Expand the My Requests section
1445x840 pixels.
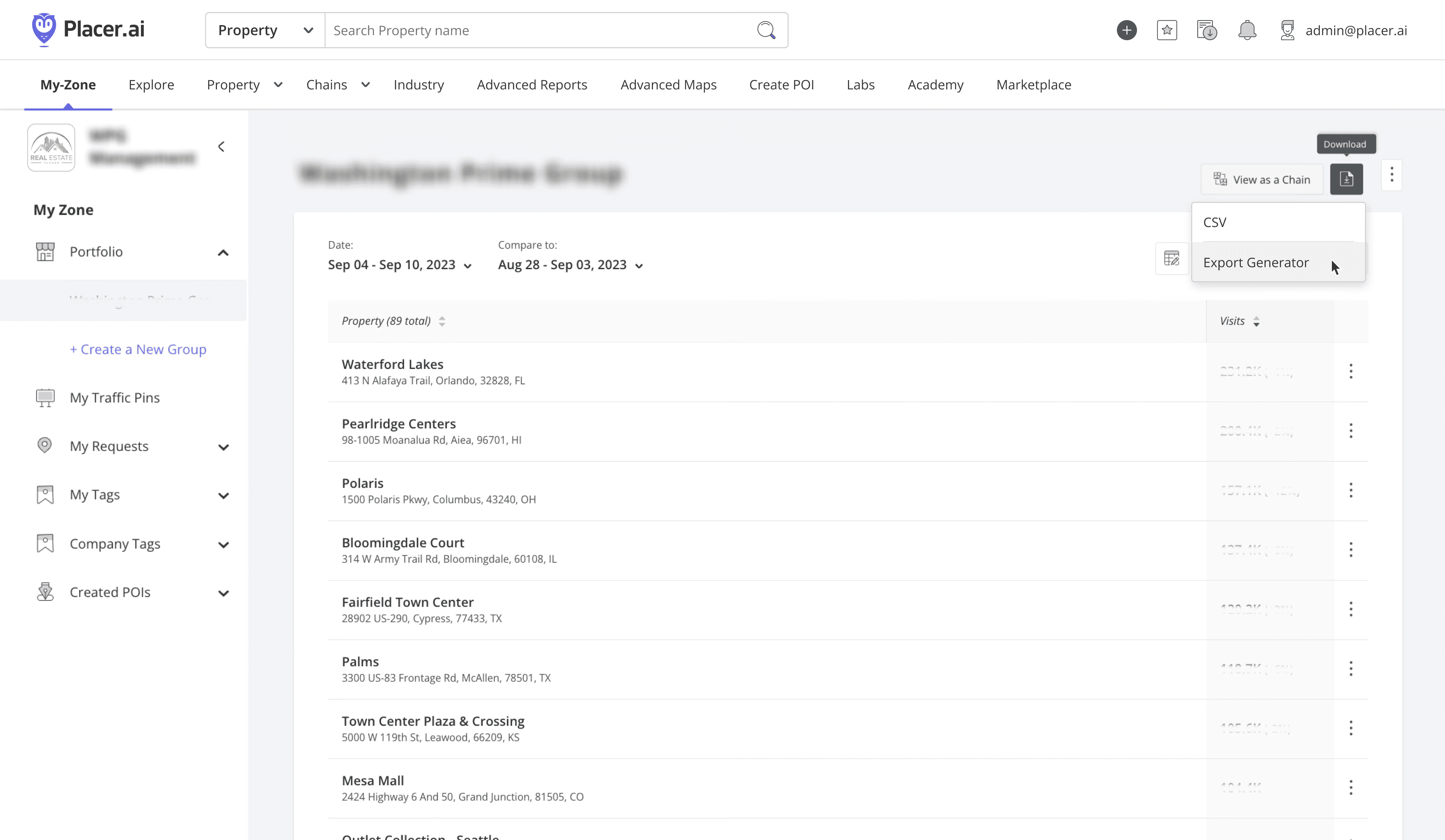[x=223, y=447]
